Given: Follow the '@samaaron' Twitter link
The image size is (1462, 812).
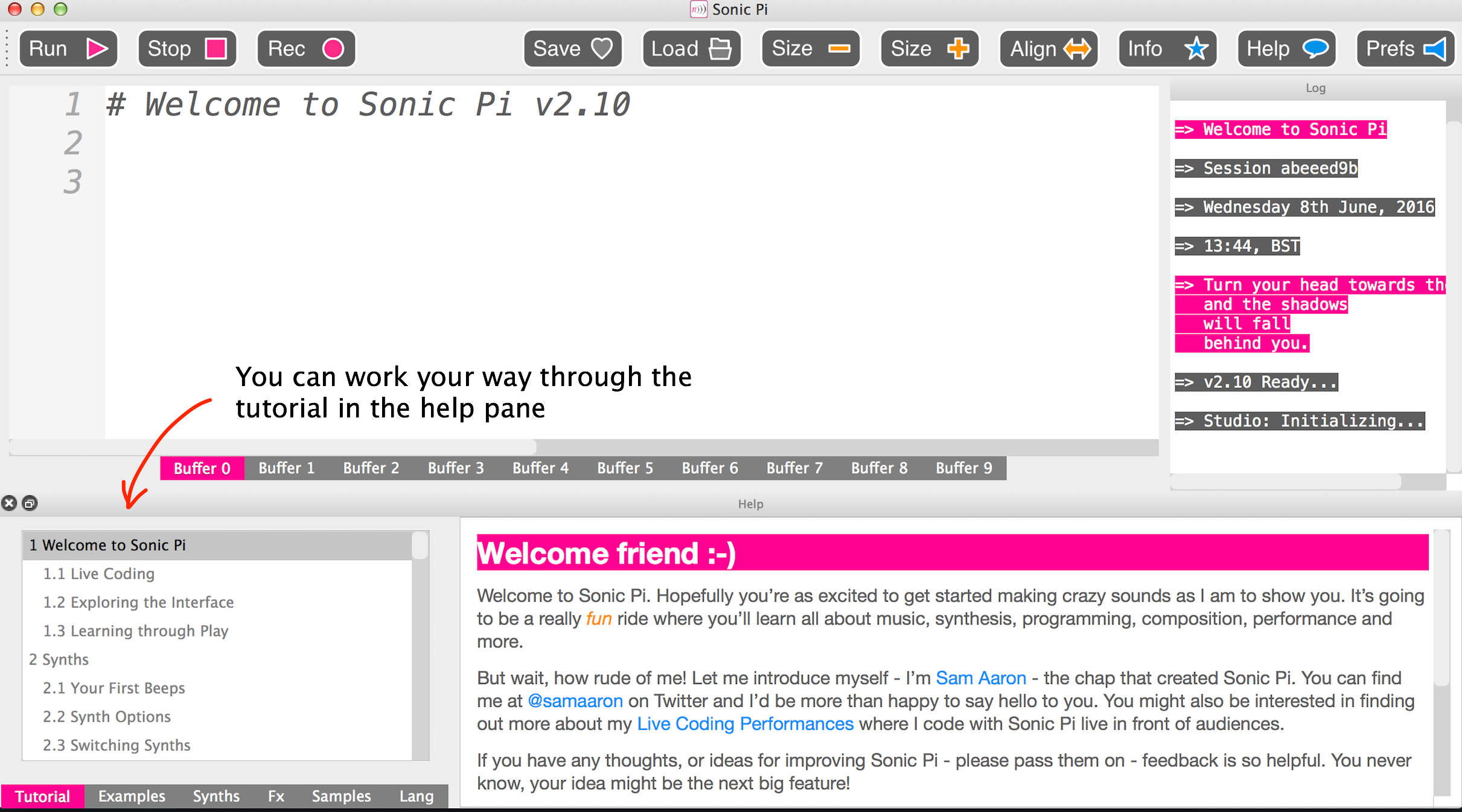Looking at the screenshot, I should click(575, 701).
